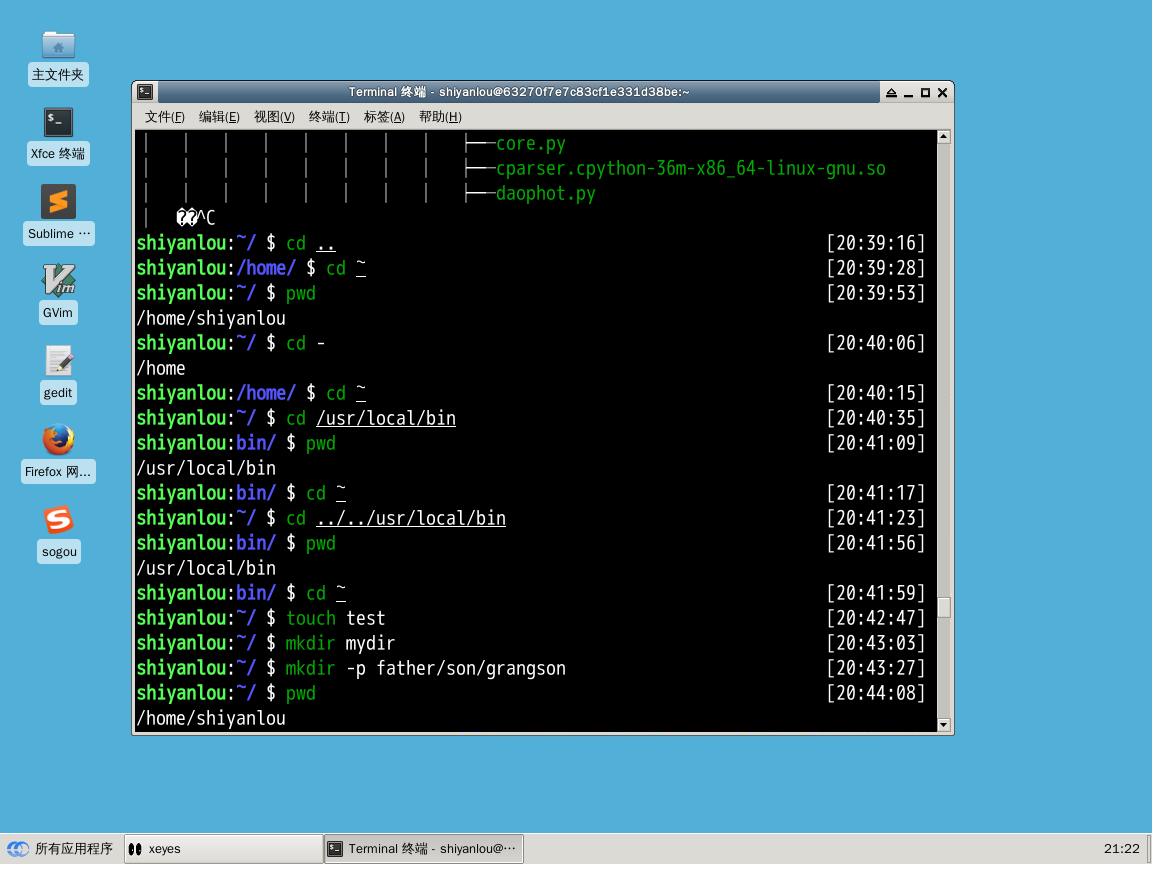Open the 所有应用程序 applications menu
Screen dimensions: 1152x896
(x=62, y=848)
